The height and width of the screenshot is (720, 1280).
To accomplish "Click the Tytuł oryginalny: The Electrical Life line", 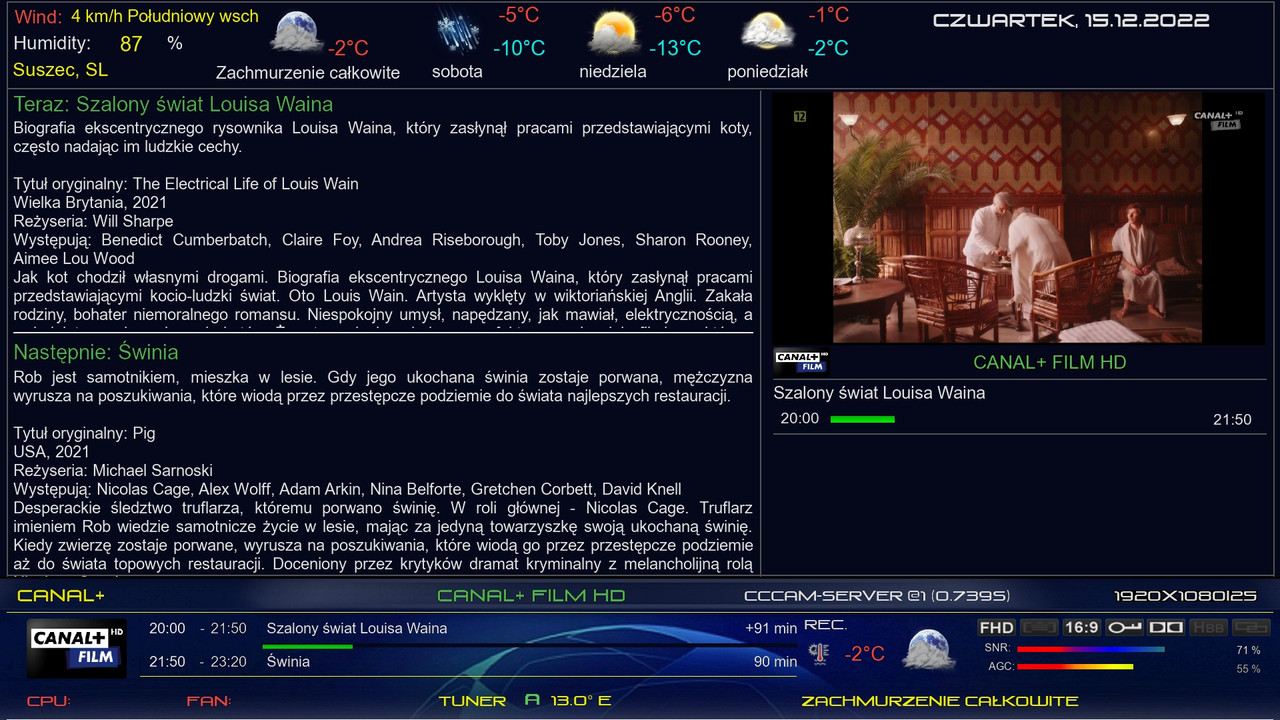I will pyautogui.click(x=186, y=184).
